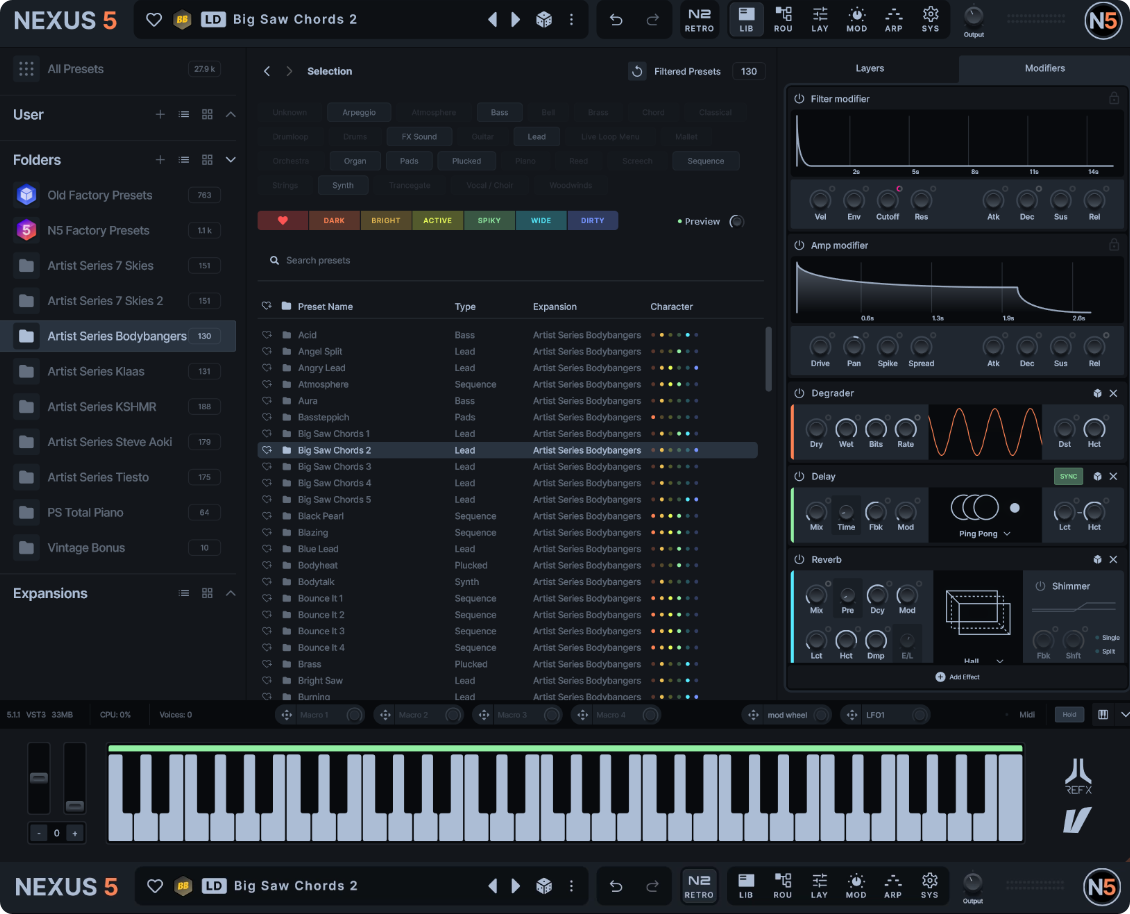The width and height of the screenshot is (1130, 914).
Task: Toggle the Reverb power button
Action: (799, 559)
